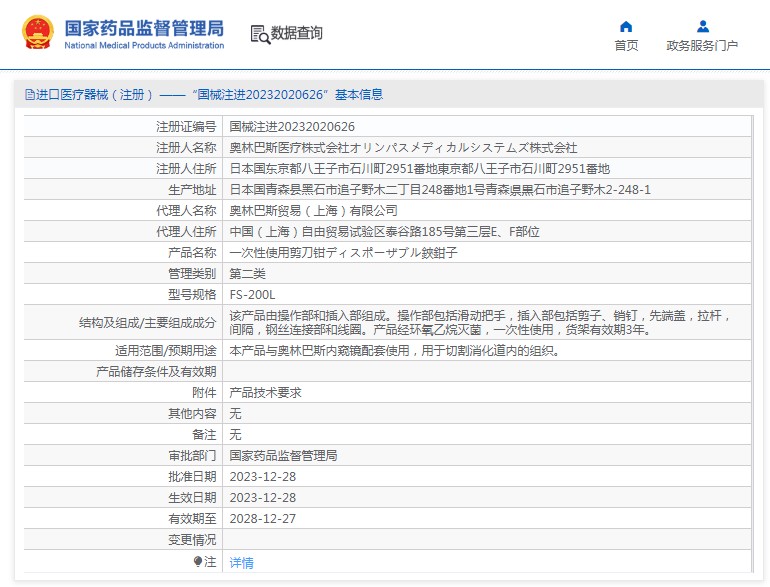770x587 pixels.
Task: Click the 变更情况 row label
Action: pos(192,540)
